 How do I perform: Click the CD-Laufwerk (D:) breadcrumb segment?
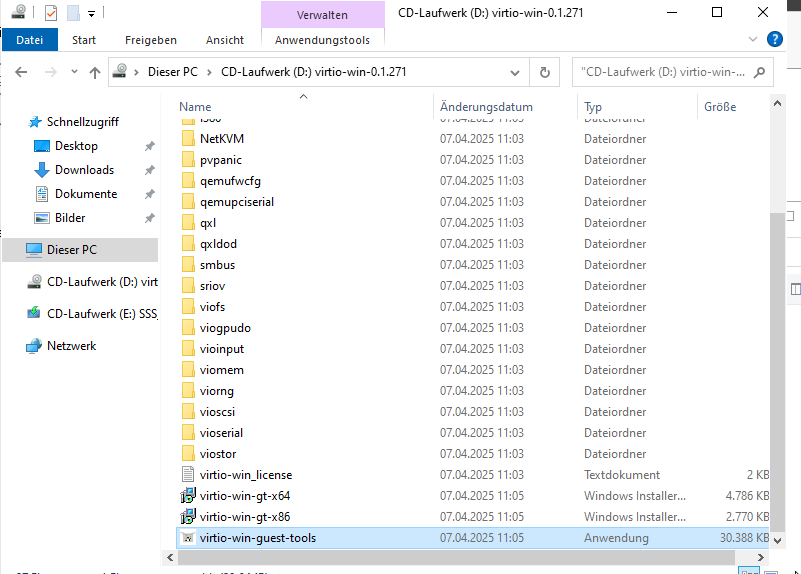(x=314, y=72)
